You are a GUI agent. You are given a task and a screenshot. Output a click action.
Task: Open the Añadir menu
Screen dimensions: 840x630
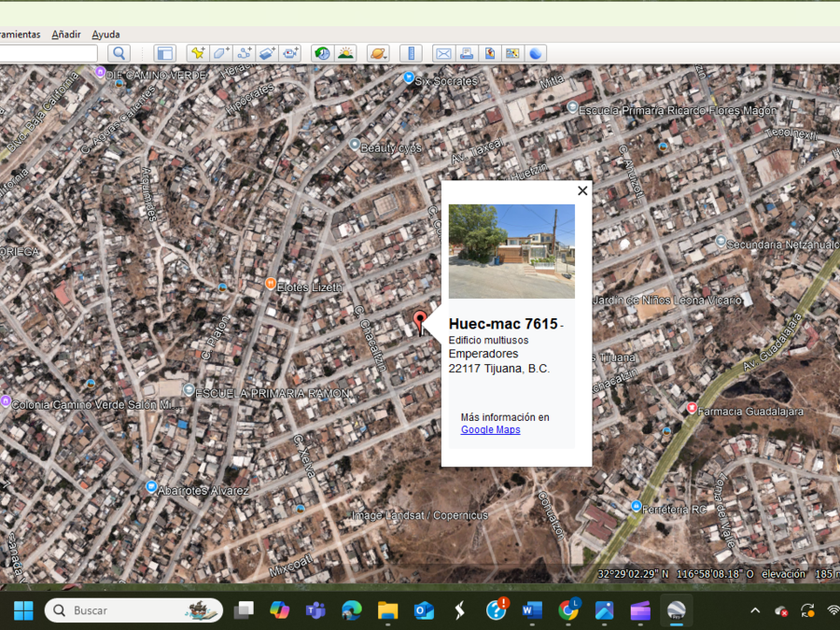(x=66, y=34)
